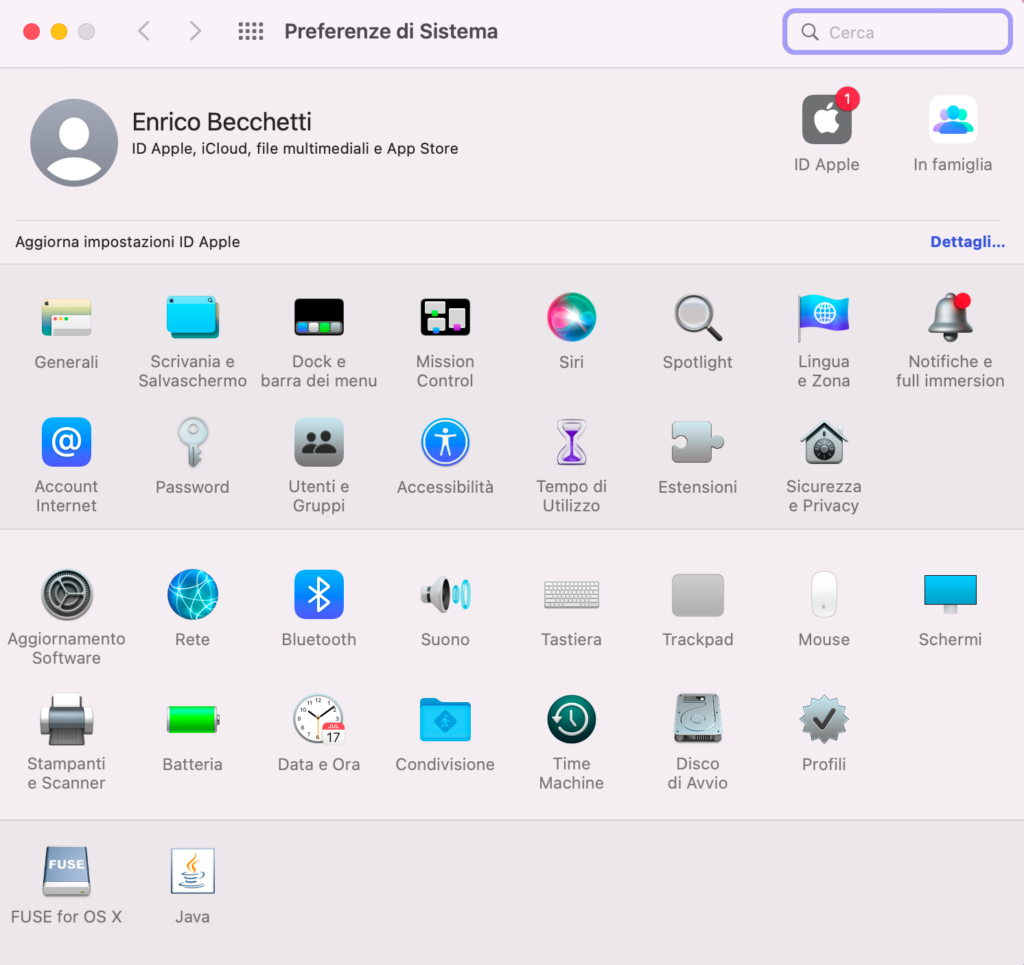Open Spotlight settings
The width and height of the screenshot is (1024, 965).
[x=697, y=318]
